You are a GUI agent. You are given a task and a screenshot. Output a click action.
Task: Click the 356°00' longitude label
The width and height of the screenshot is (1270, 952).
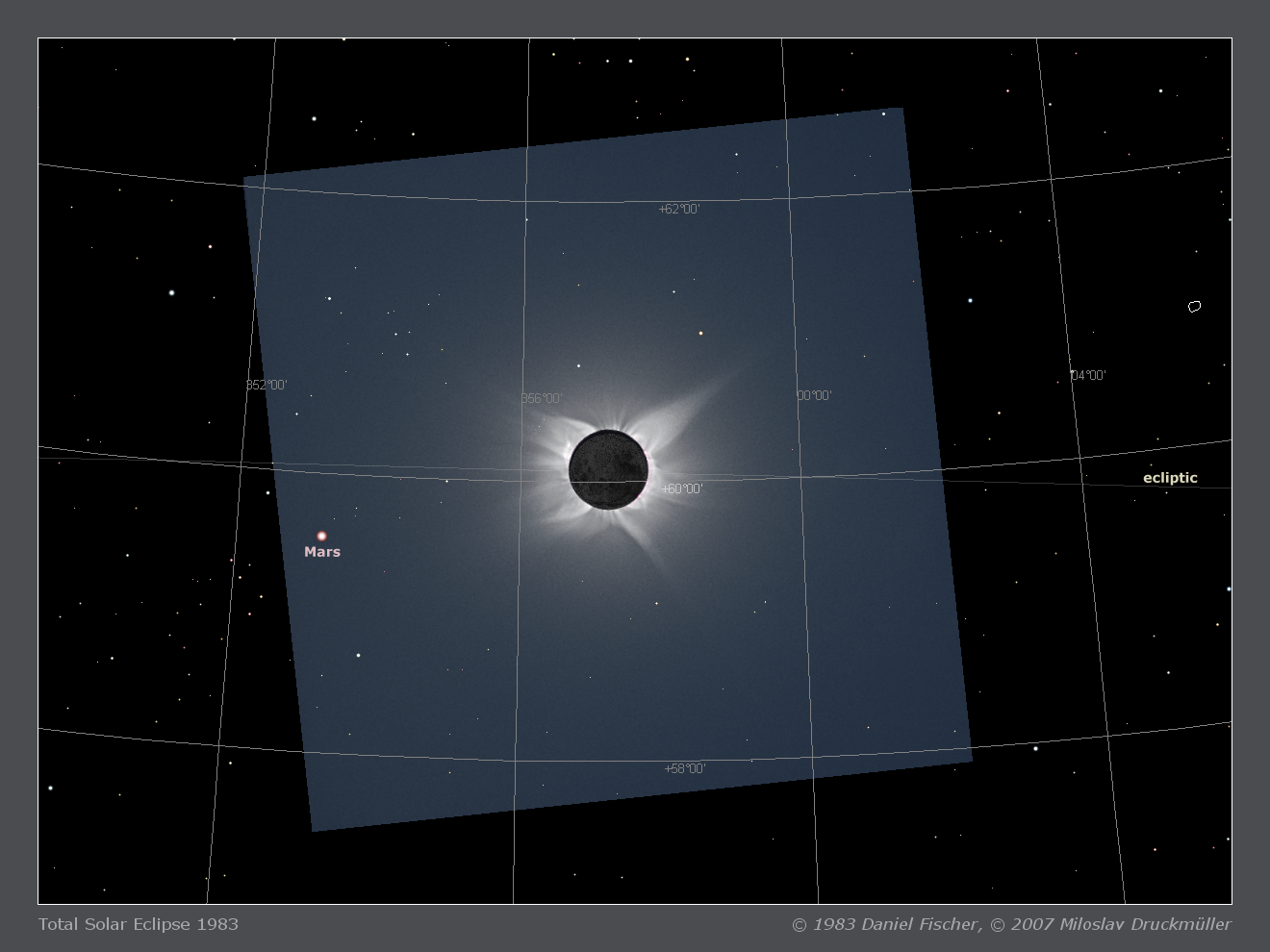(x=542, y=398)
